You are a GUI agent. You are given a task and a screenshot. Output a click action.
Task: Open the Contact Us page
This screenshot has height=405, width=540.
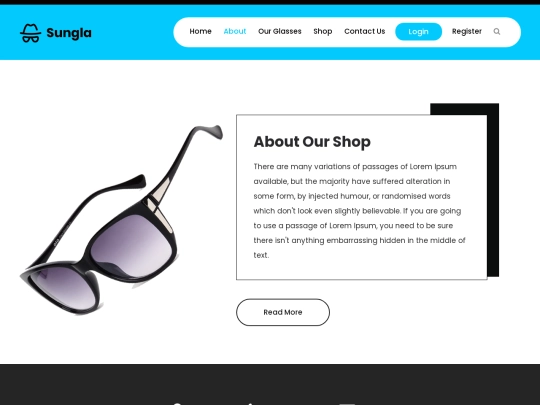point(365,31)
